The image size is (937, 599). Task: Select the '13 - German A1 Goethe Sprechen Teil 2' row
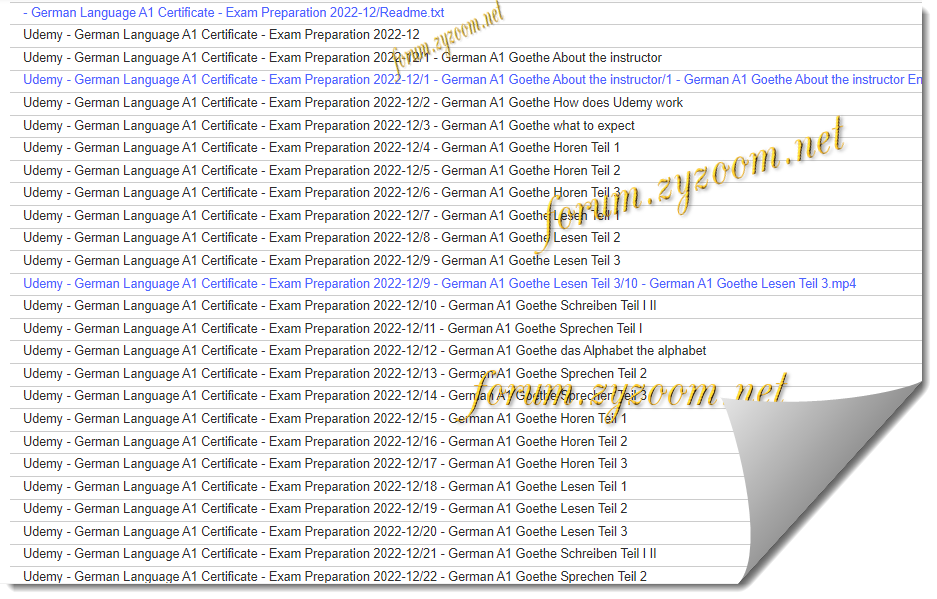click(x=335, y=374)
